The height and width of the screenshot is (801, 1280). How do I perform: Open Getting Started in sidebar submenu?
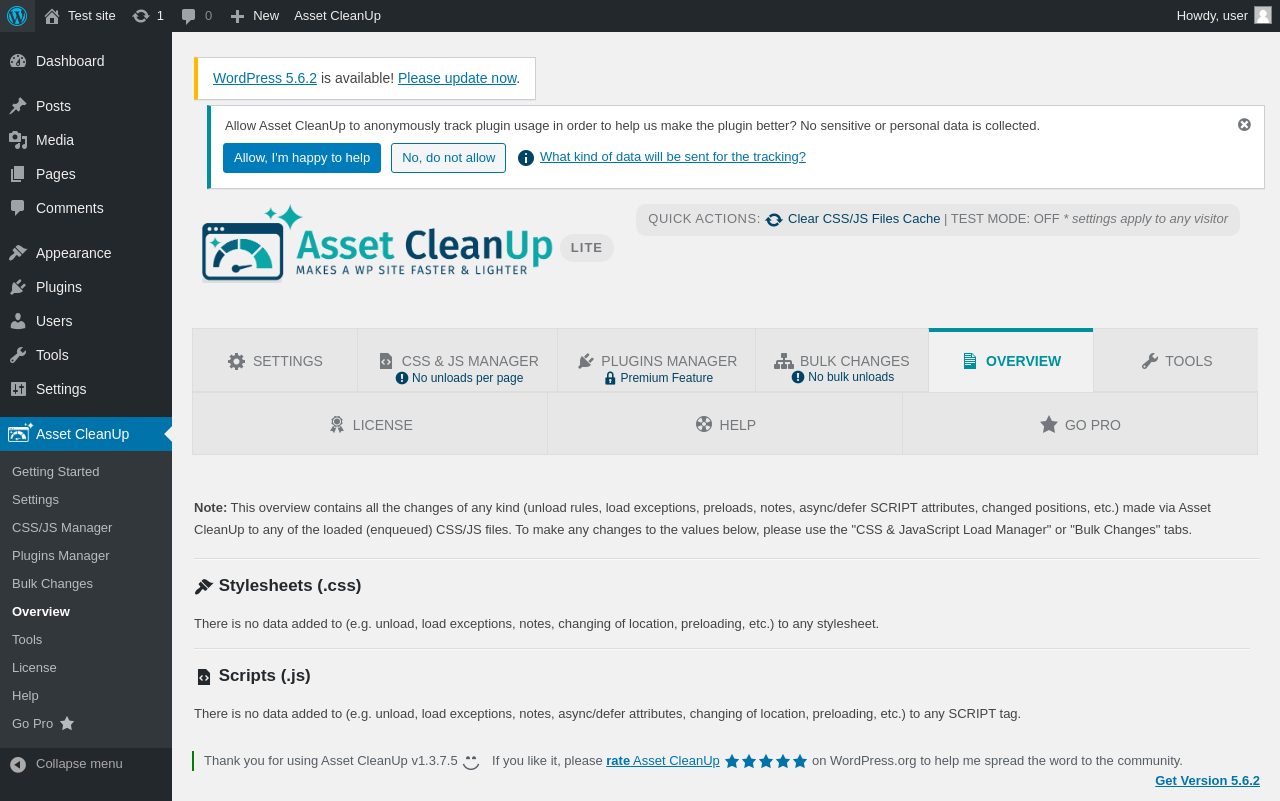click(x=56, y=472)
